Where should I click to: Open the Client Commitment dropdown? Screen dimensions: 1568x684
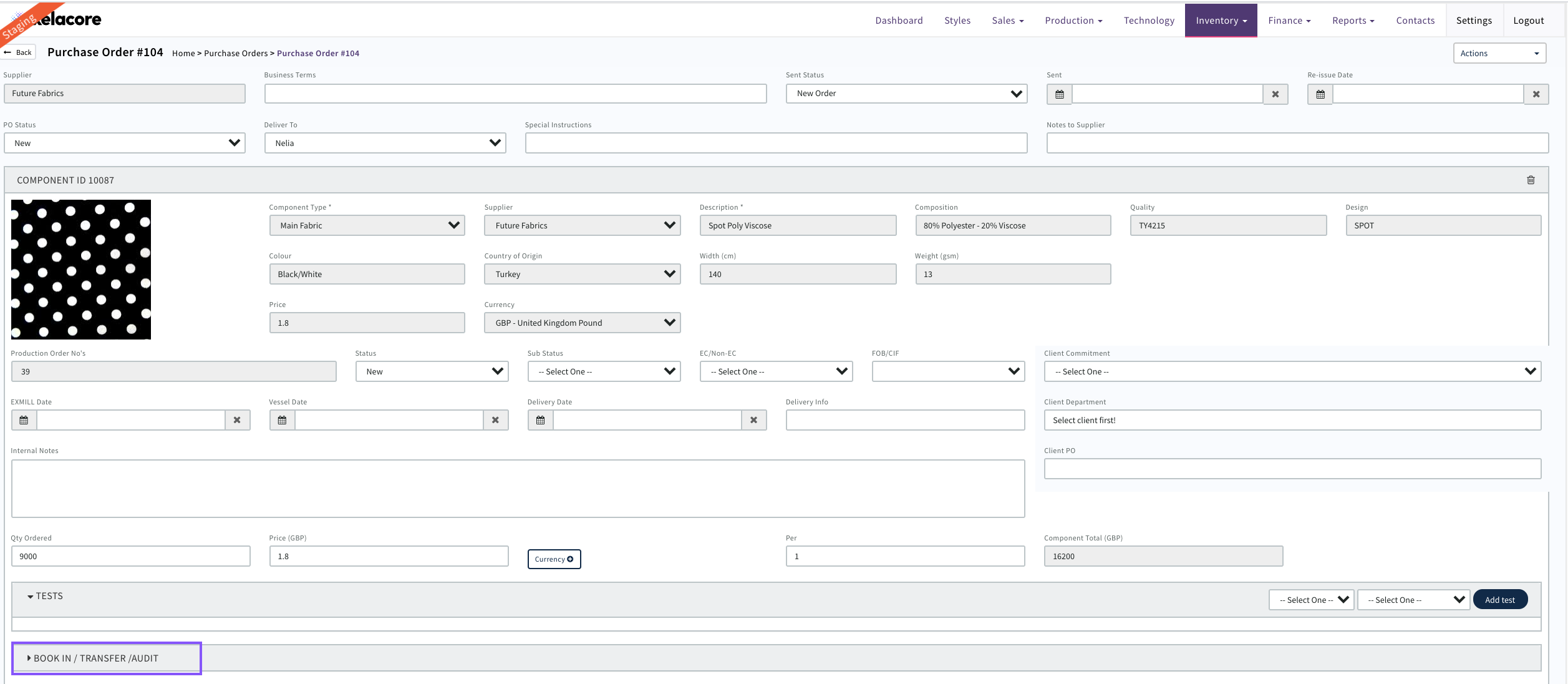(x=1292, y=371)
